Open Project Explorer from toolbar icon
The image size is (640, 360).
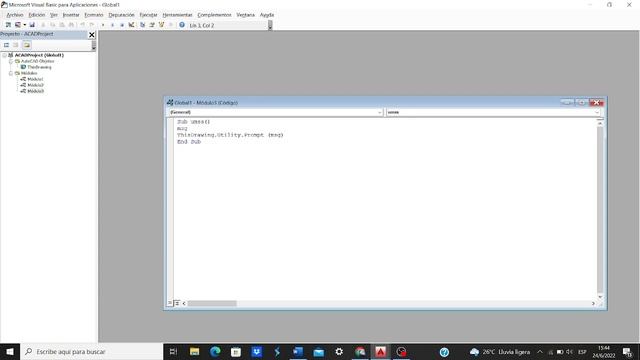pos(142,25)
